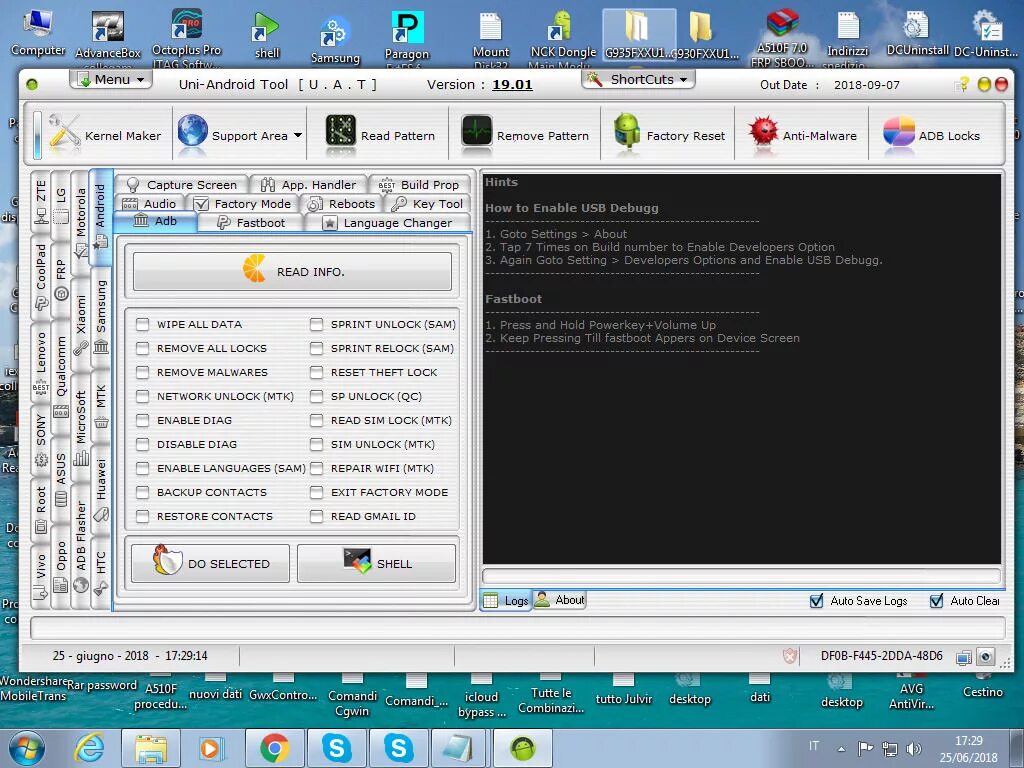Screen dimensions: 1024x768
Task: Check the READ GMAIL ID option
Action: pos(317,516)
